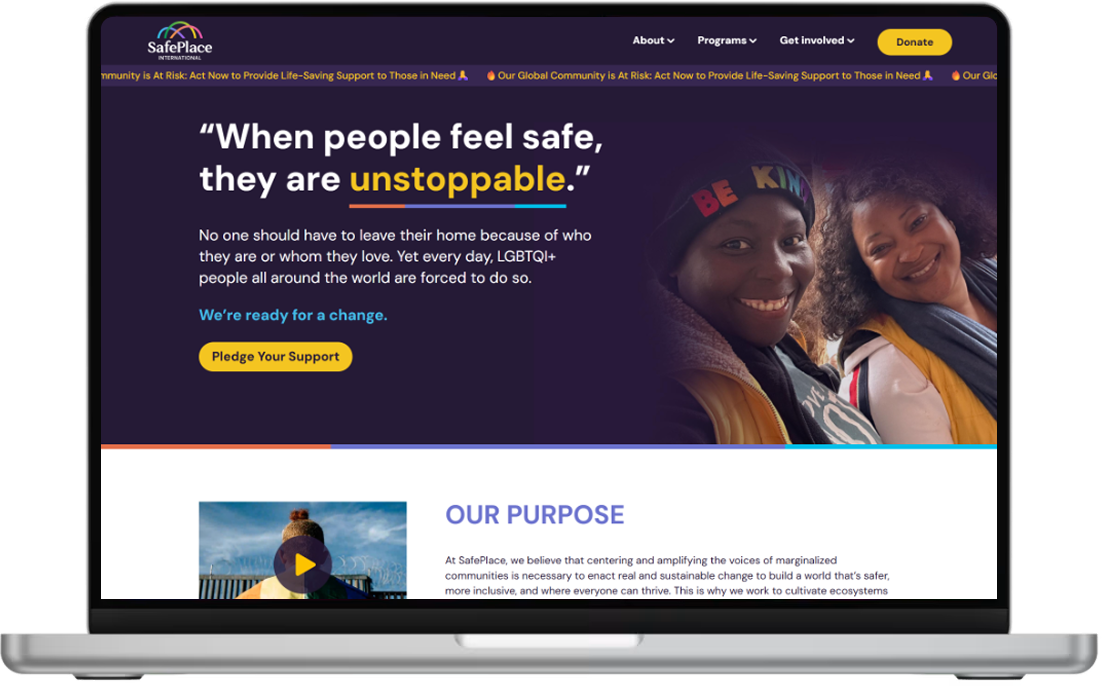The height and width of the screenshot is (686, 1102).
Task: Click the Our Purpose video thumbnail
Action: [303, 551]
